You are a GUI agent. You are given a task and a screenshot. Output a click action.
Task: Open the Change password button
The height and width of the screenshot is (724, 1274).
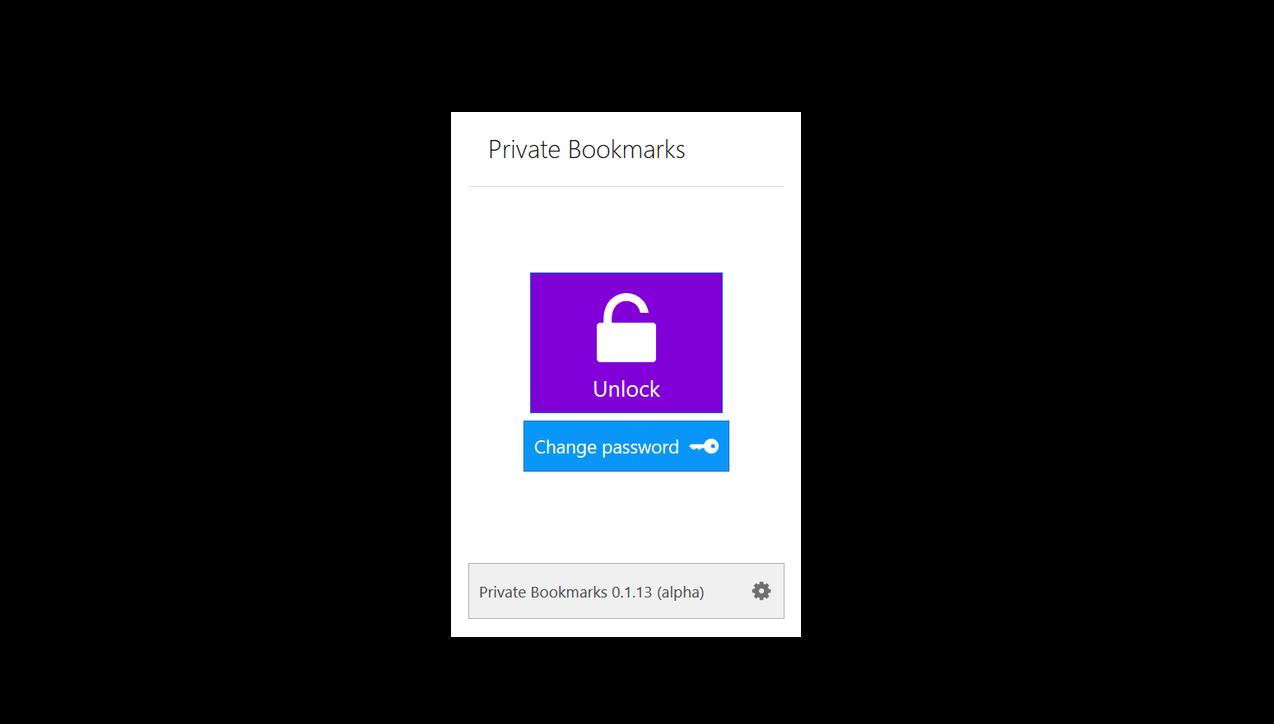[626, 446]
